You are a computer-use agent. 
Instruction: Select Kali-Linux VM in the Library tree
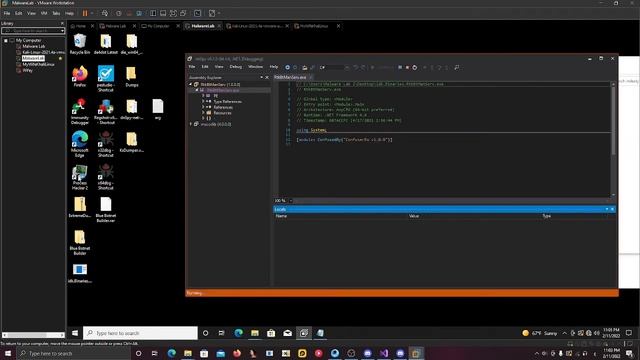[x=43, y=52]
